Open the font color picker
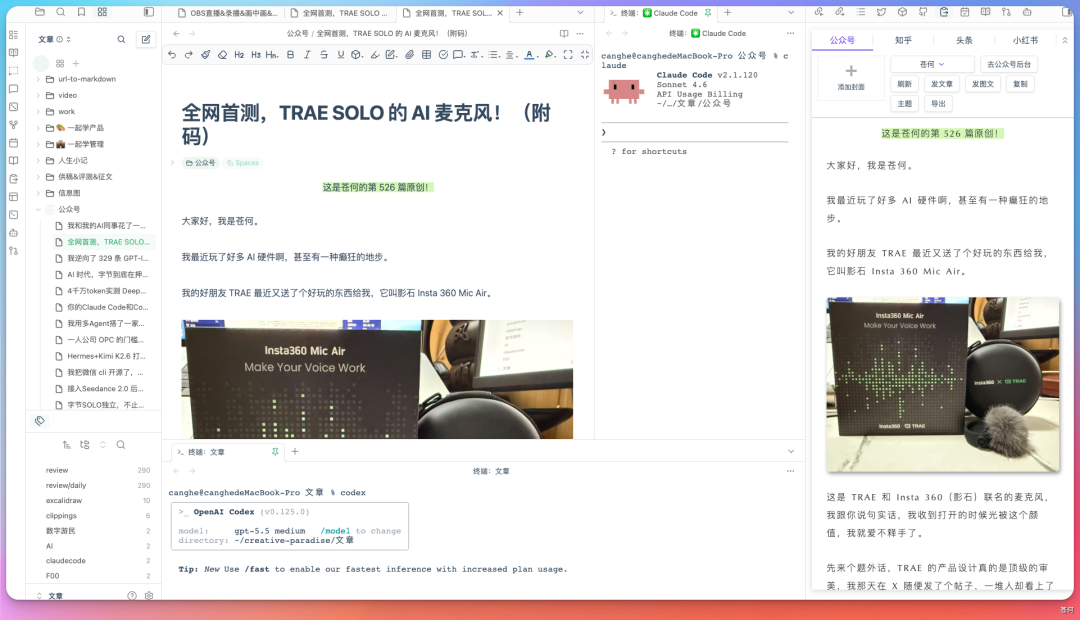This screenshot has width=1080, height=620. [x=528, y=55]
